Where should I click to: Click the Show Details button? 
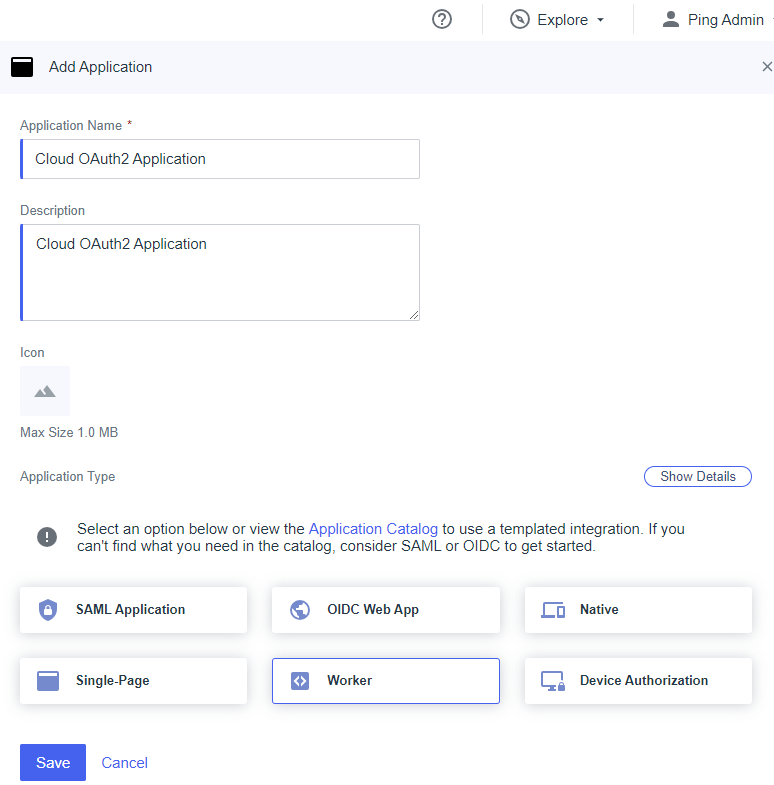click(697, 477)
